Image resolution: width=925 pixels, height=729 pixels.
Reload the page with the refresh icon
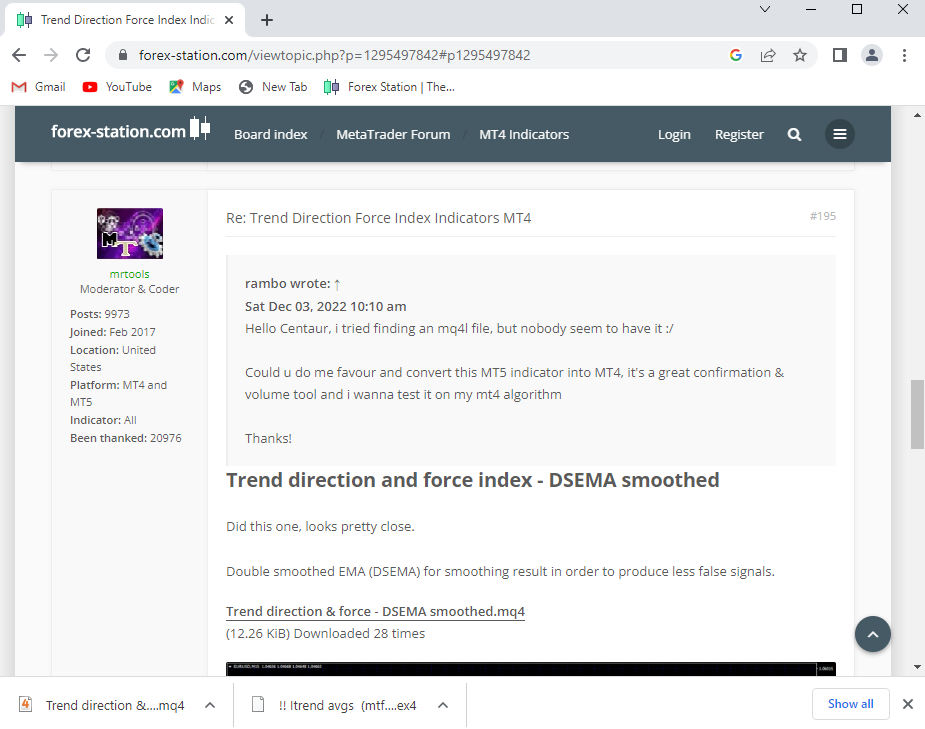(x=83, y=55)
